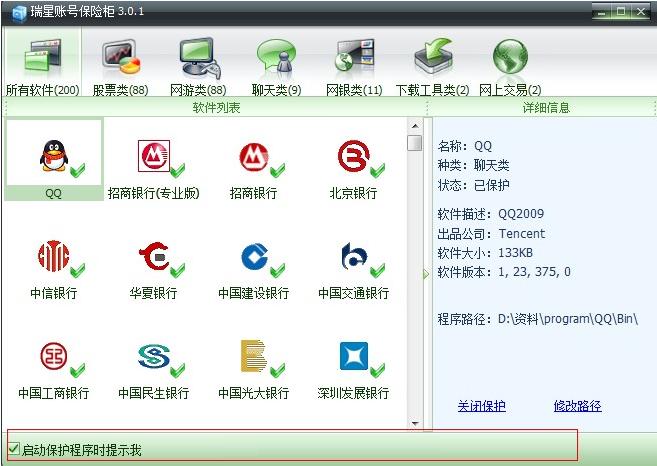Select the QQ penguin icon
Viewport: 657px width, 466px height.
(54, 155)
